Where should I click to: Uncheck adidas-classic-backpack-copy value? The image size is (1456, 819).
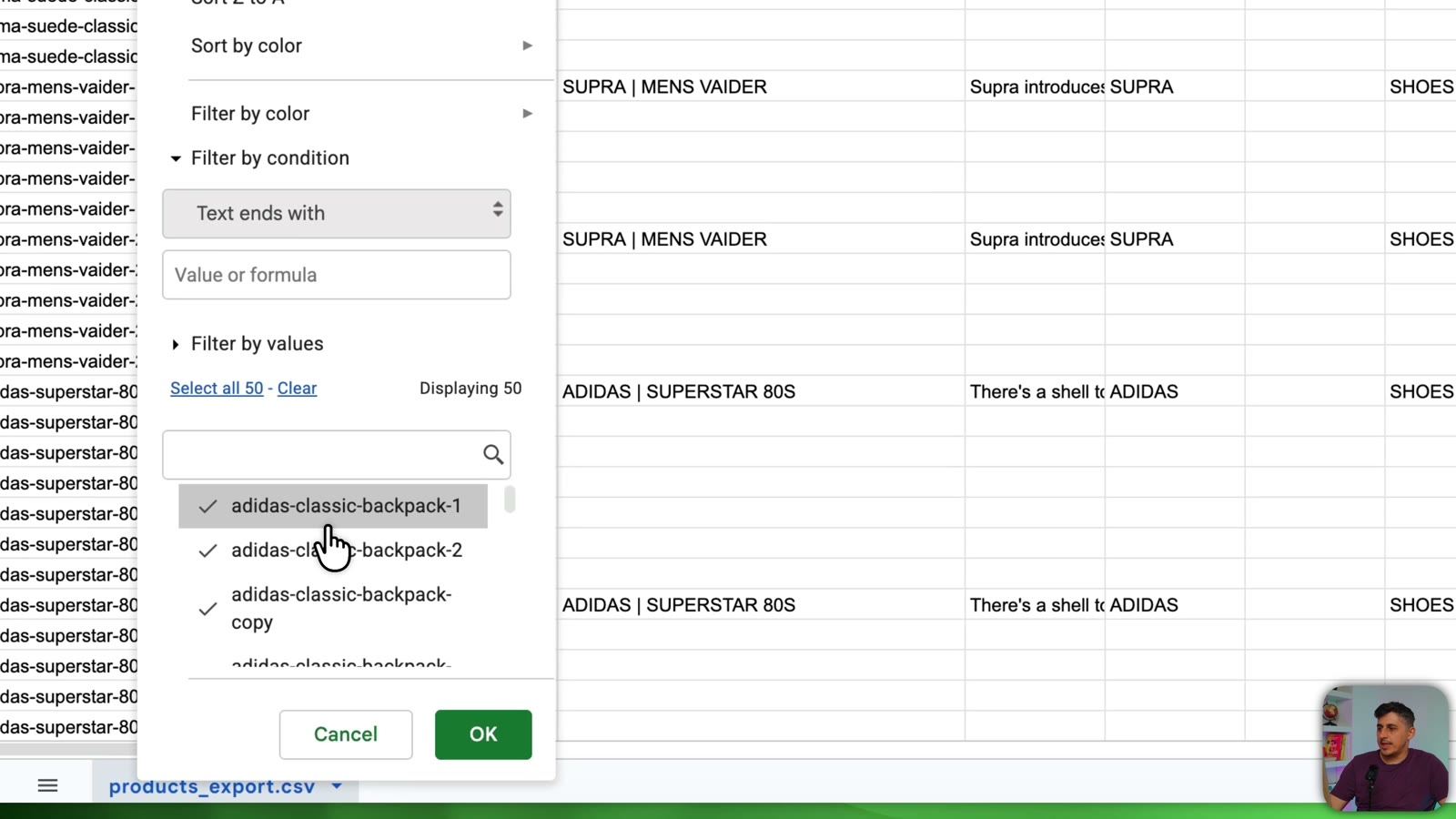point(333,609)
